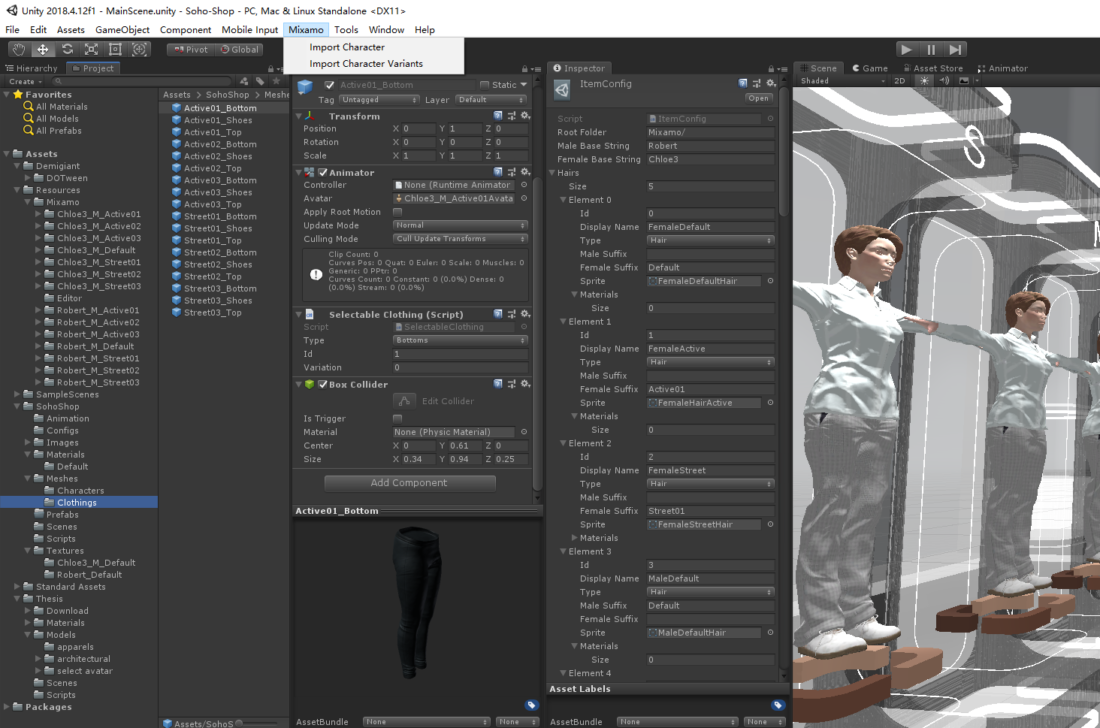
Task: Collapse Element 0 in Hairs list
Action: pos(563,200)
